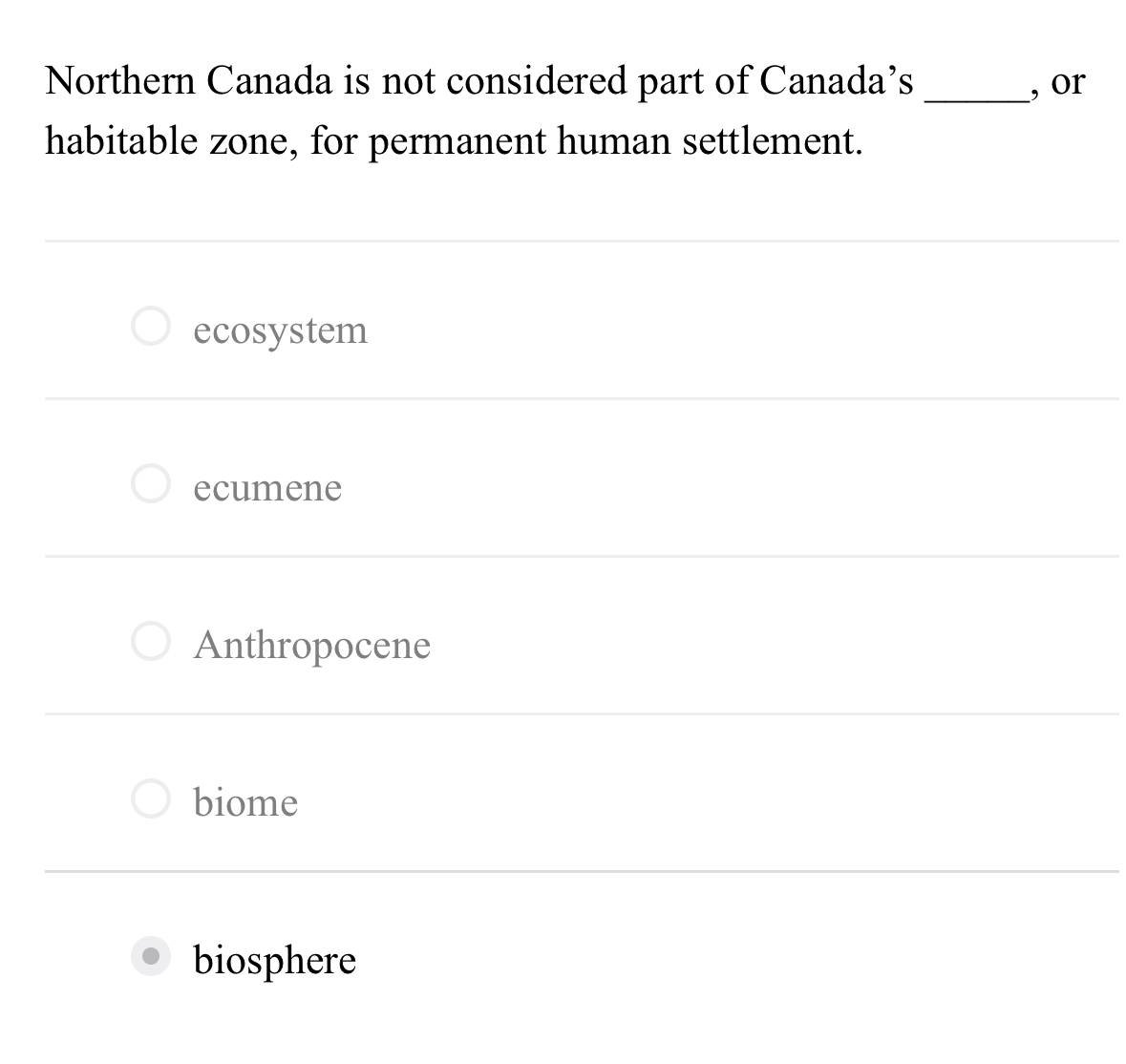Click the 'ecosystem' answer label text
The height and width of the screenshot is (1064, 1126).
[x=280, y=331]
